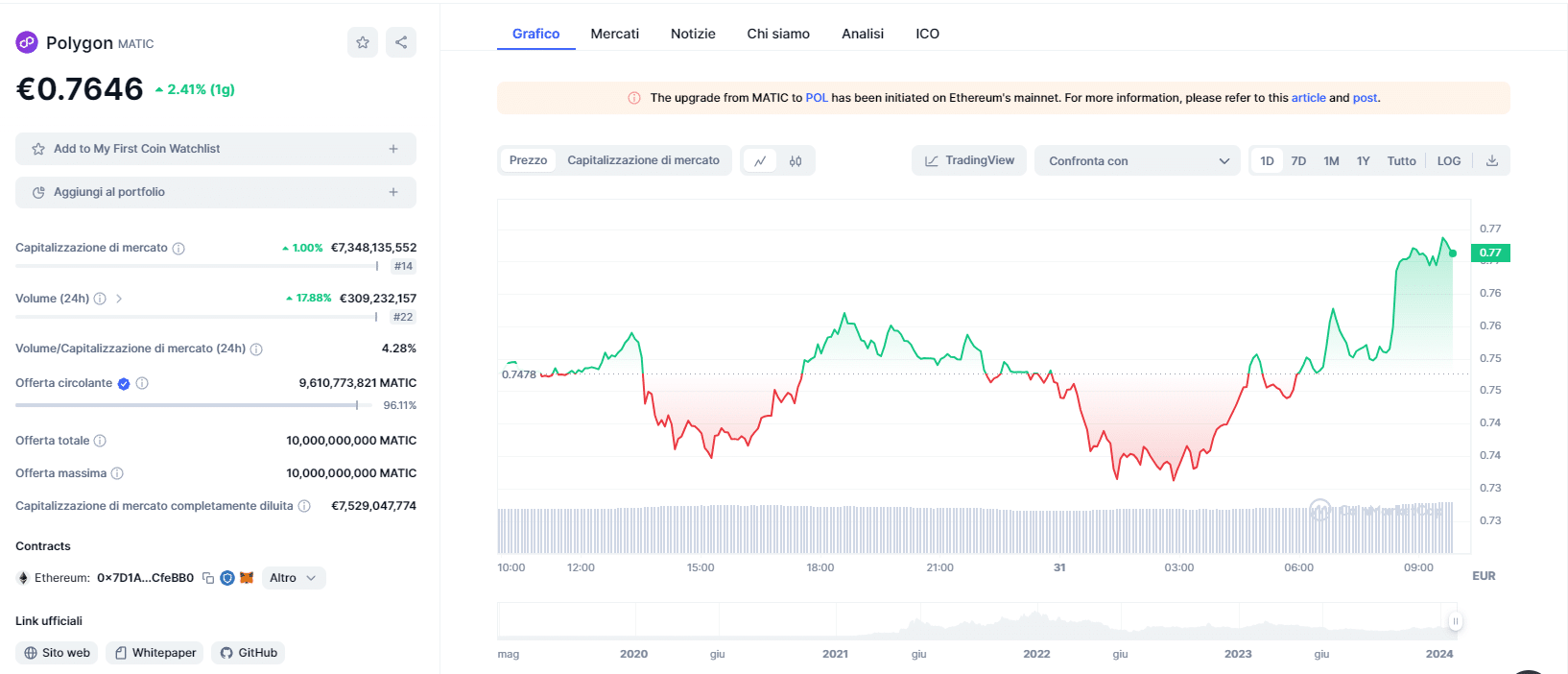Go to the Notizie tab

(693, 34)
